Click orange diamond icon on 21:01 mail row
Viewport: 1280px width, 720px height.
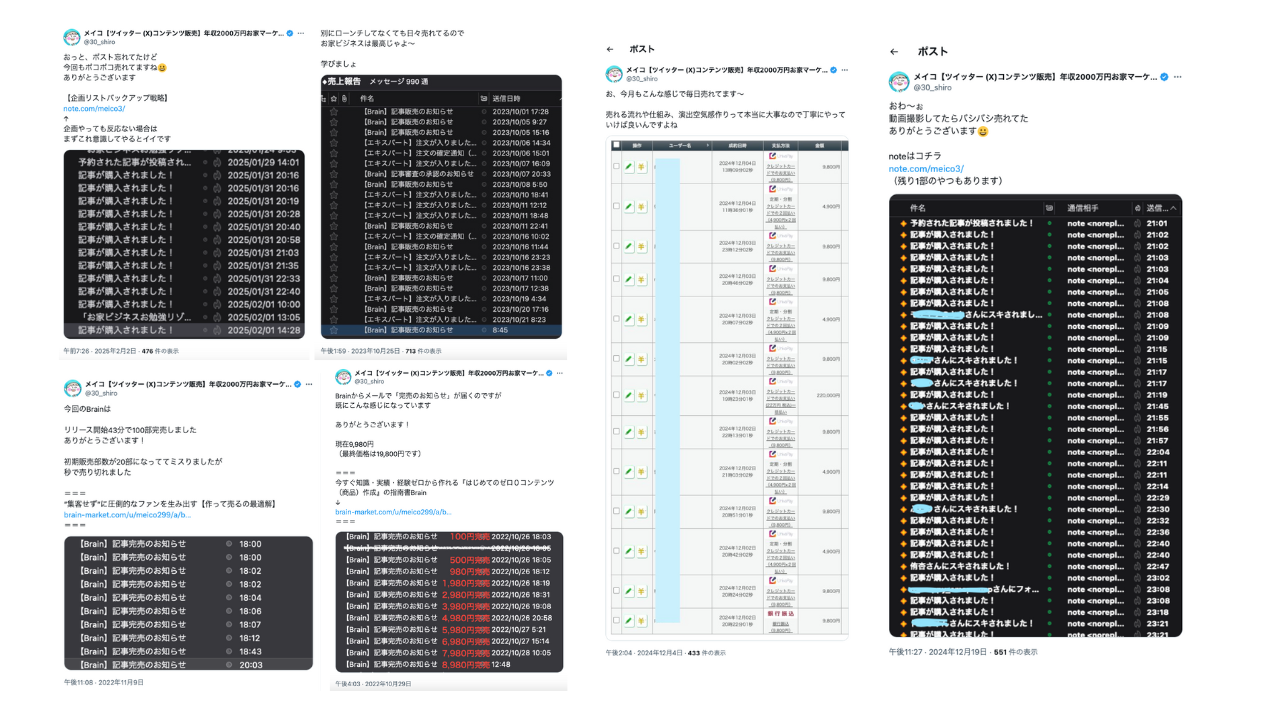(903, 223)
